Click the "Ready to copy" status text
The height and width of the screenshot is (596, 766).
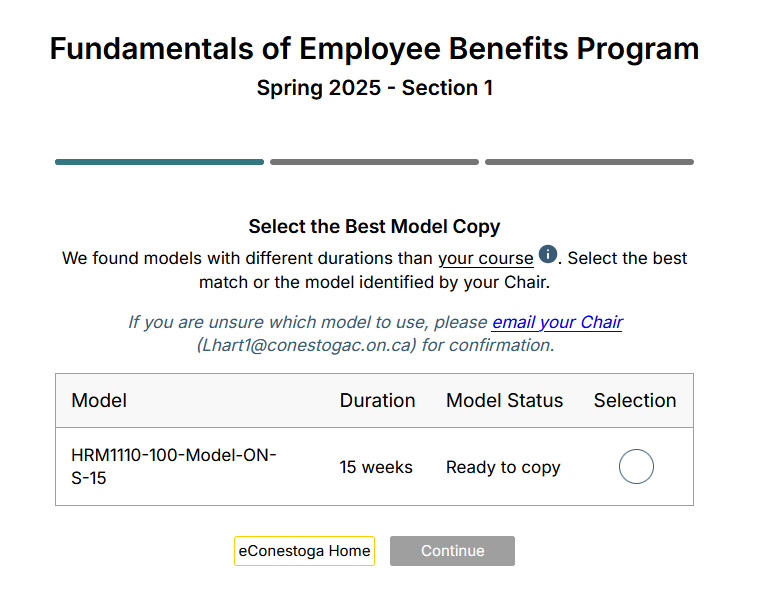pyautogui.click(x=503, y=467)
